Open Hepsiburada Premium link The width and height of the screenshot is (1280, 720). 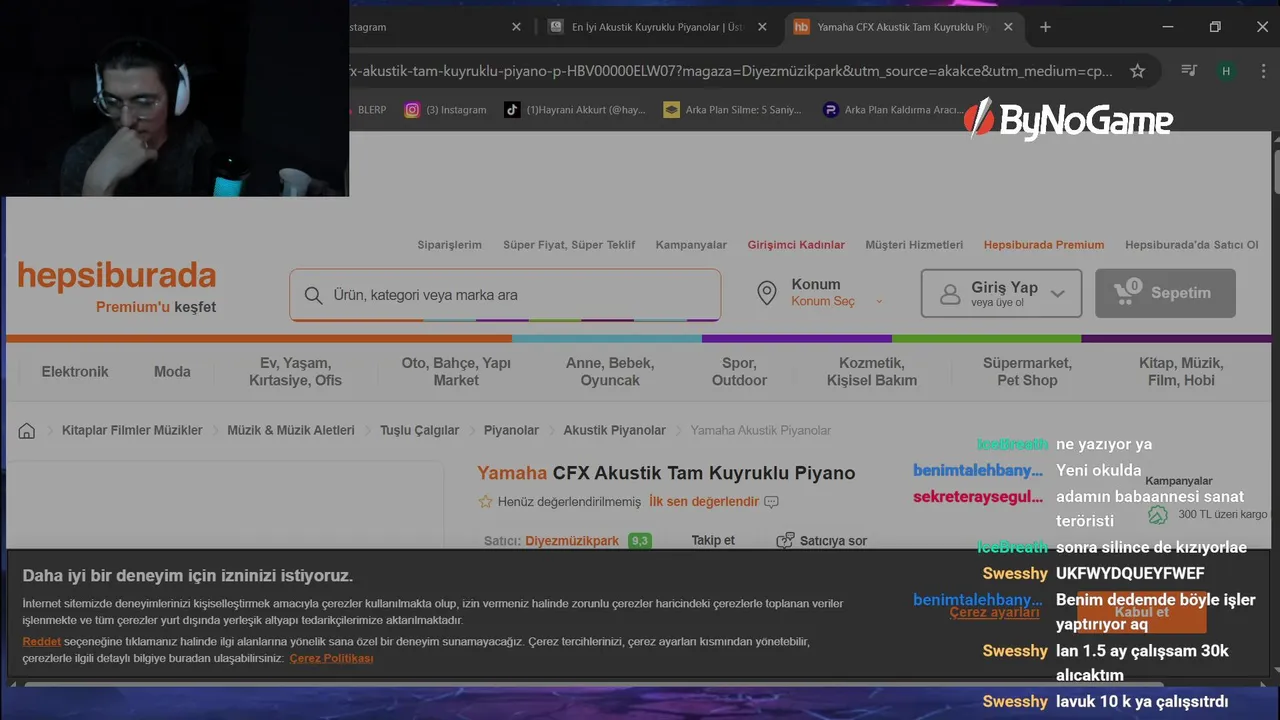tap(1044, 245)
